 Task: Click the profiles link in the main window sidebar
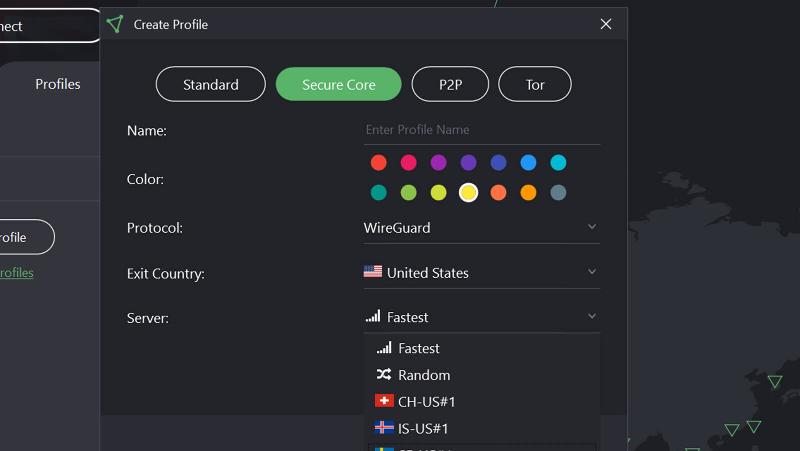point(16,273)
